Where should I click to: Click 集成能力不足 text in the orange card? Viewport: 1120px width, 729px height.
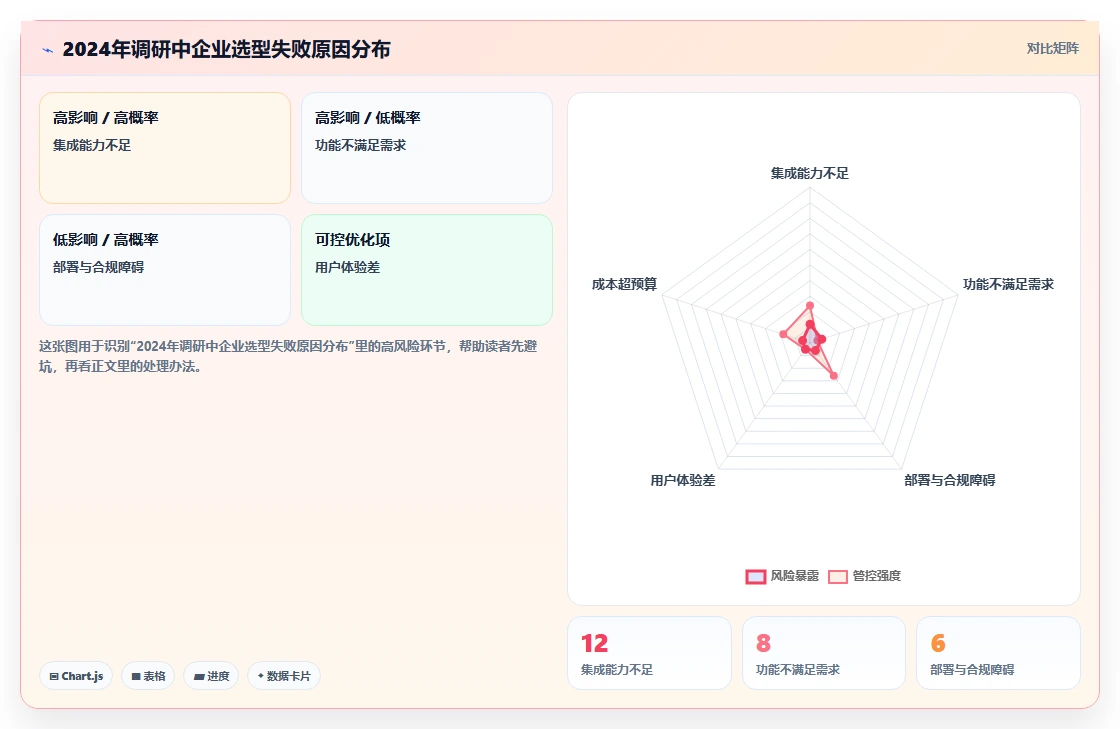tap(92, 145)
